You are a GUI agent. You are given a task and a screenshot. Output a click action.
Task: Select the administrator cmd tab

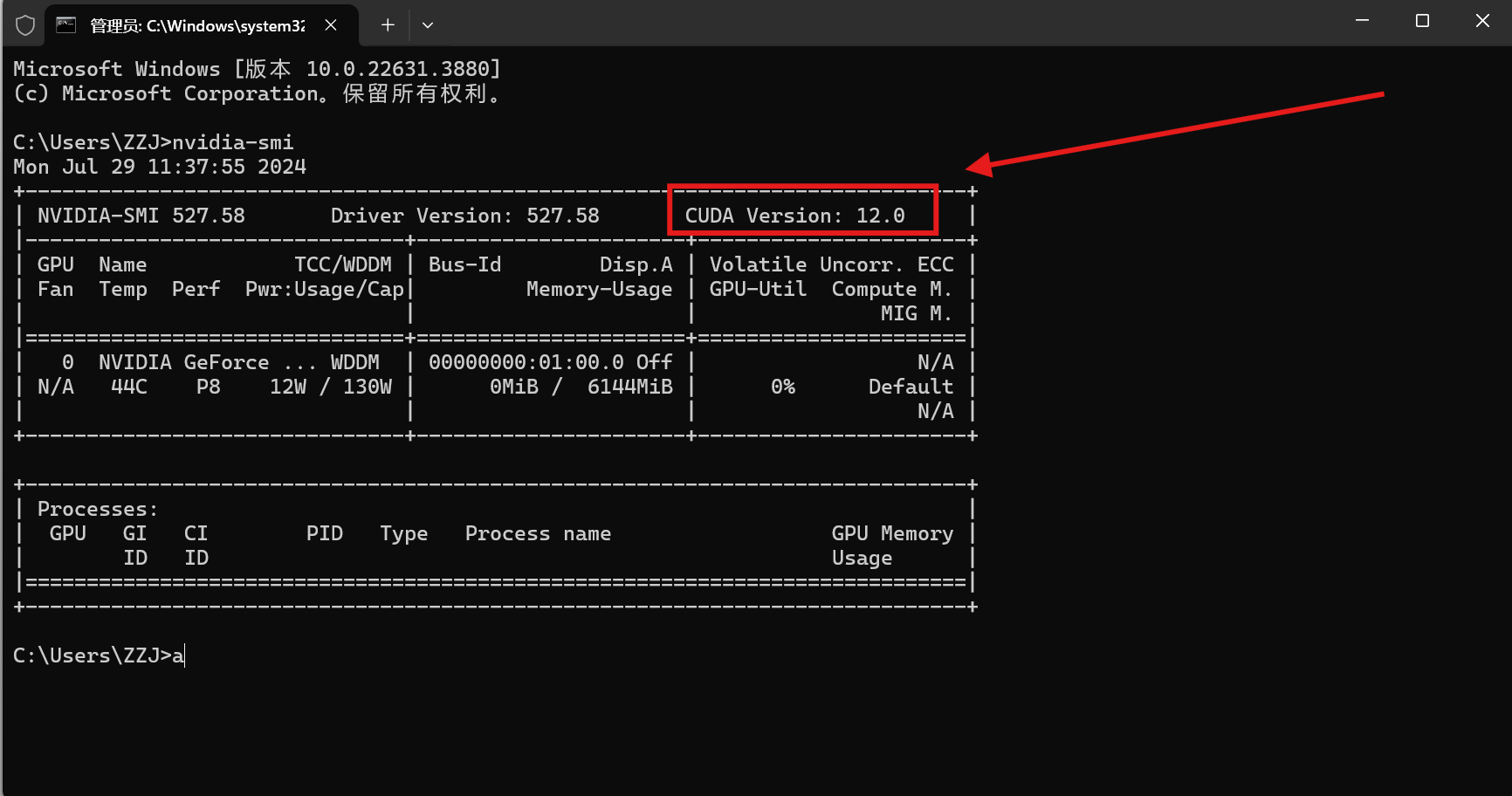pos(202,25)
